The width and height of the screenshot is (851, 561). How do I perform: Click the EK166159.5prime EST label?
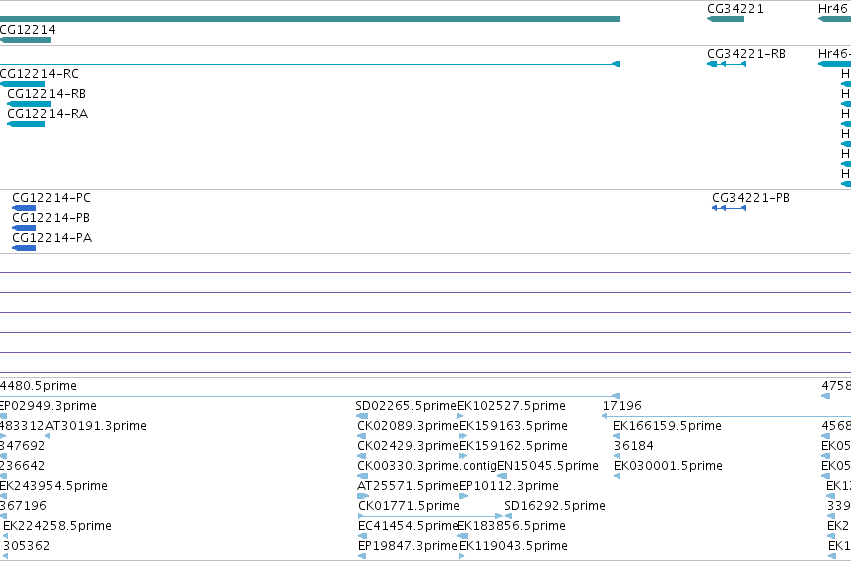tap(667, 426)
